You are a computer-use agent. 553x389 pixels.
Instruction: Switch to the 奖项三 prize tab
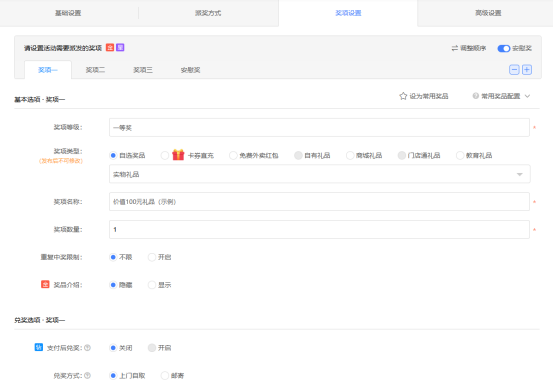(143, 70)
